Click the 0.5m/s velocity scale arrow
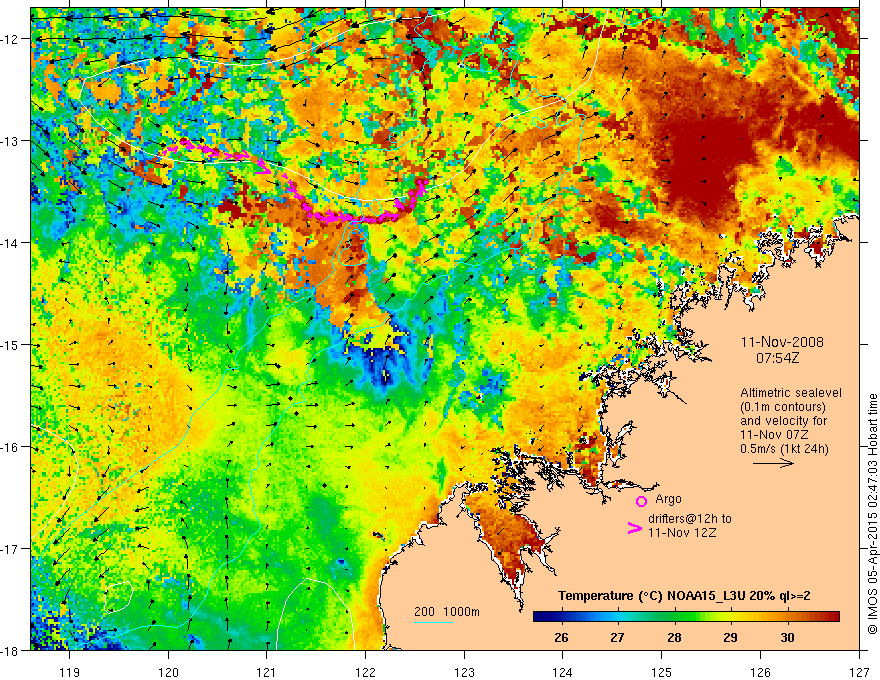Image resolution: width=880 pixels, height=680 pixels. click(773, 463)
